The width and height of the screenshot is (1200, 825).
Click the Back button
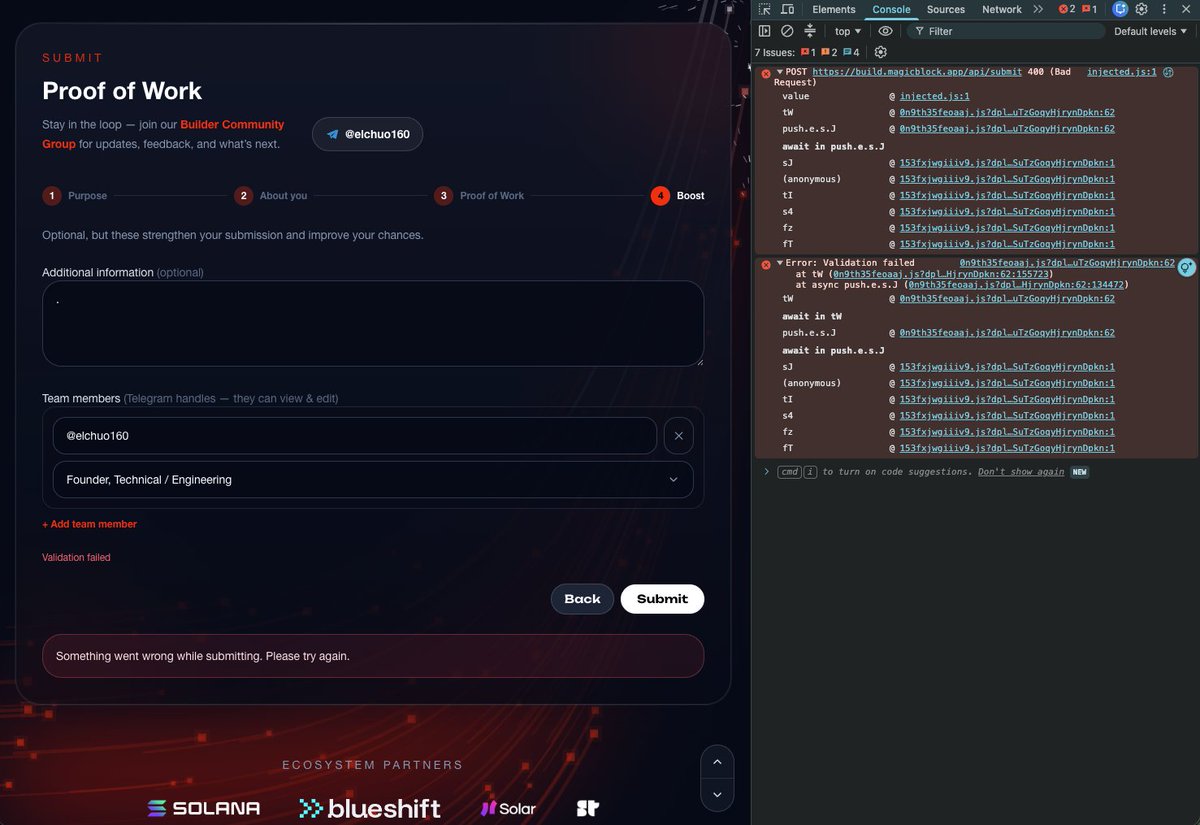click(x=582, y=599)
